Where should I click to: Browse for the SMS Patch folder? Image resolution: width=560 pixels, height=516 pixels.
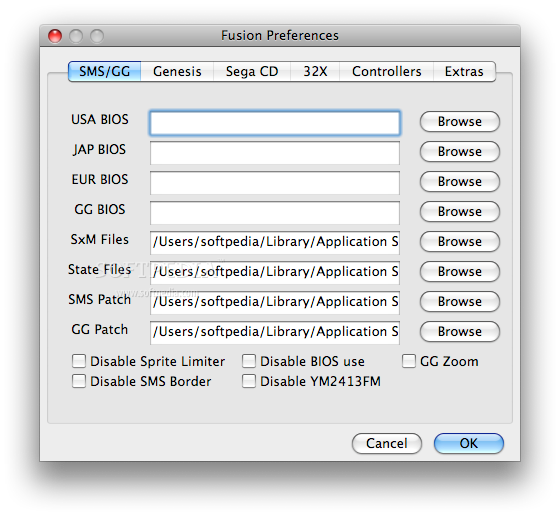(460, 301)
